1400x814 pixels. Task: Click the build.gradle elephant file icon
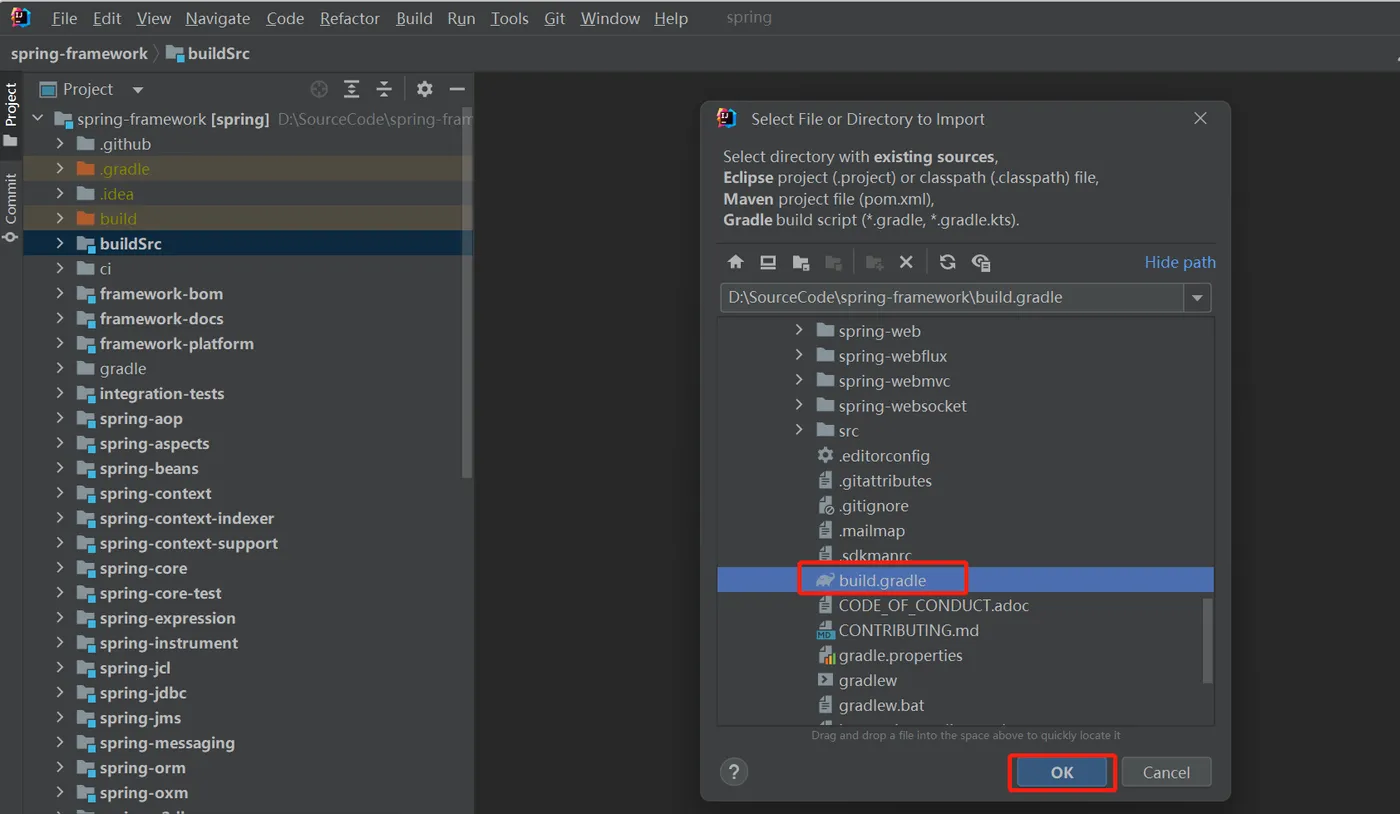pos(825,580)
